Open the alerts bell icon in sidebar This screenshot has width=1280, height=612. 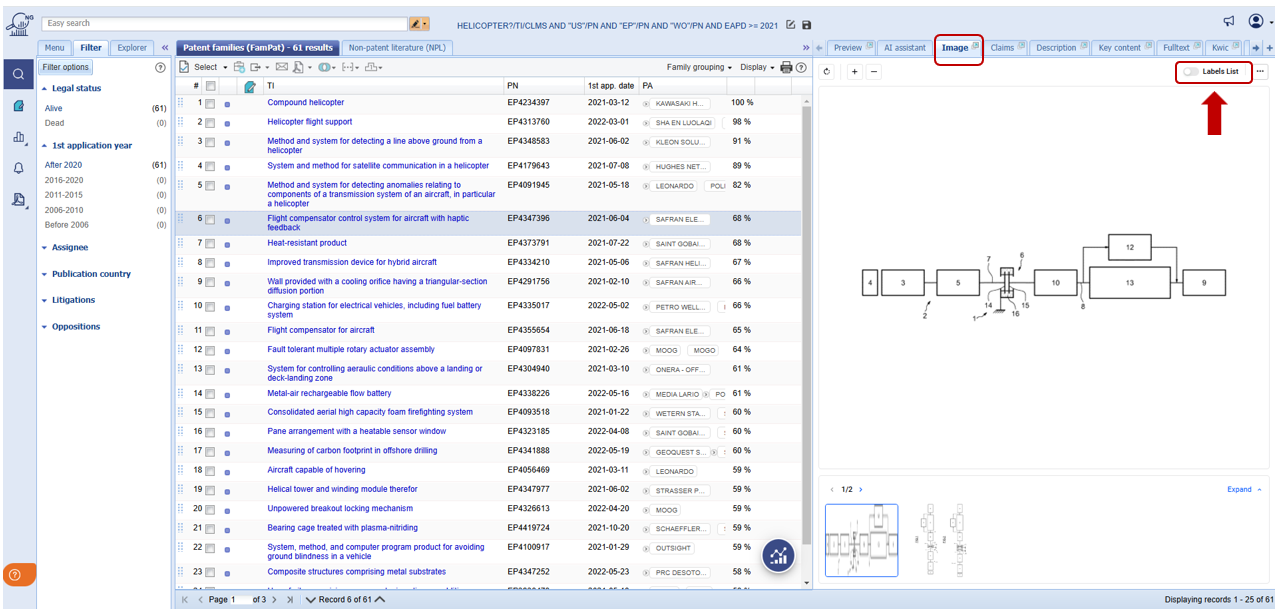point(18,169)
